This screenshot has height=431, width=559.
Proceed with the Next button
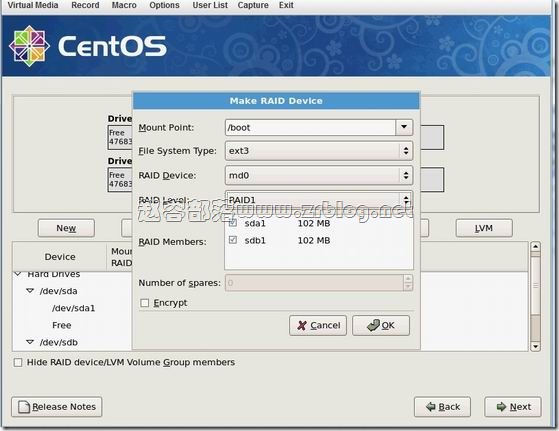(513, 407)
